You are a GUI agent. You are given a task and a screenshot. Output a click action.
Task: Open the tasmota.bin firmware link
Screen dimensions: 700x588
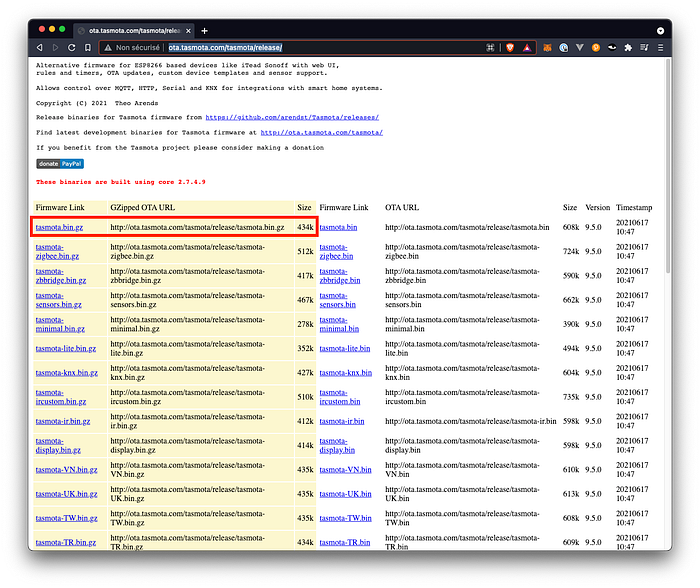(338, 227)
